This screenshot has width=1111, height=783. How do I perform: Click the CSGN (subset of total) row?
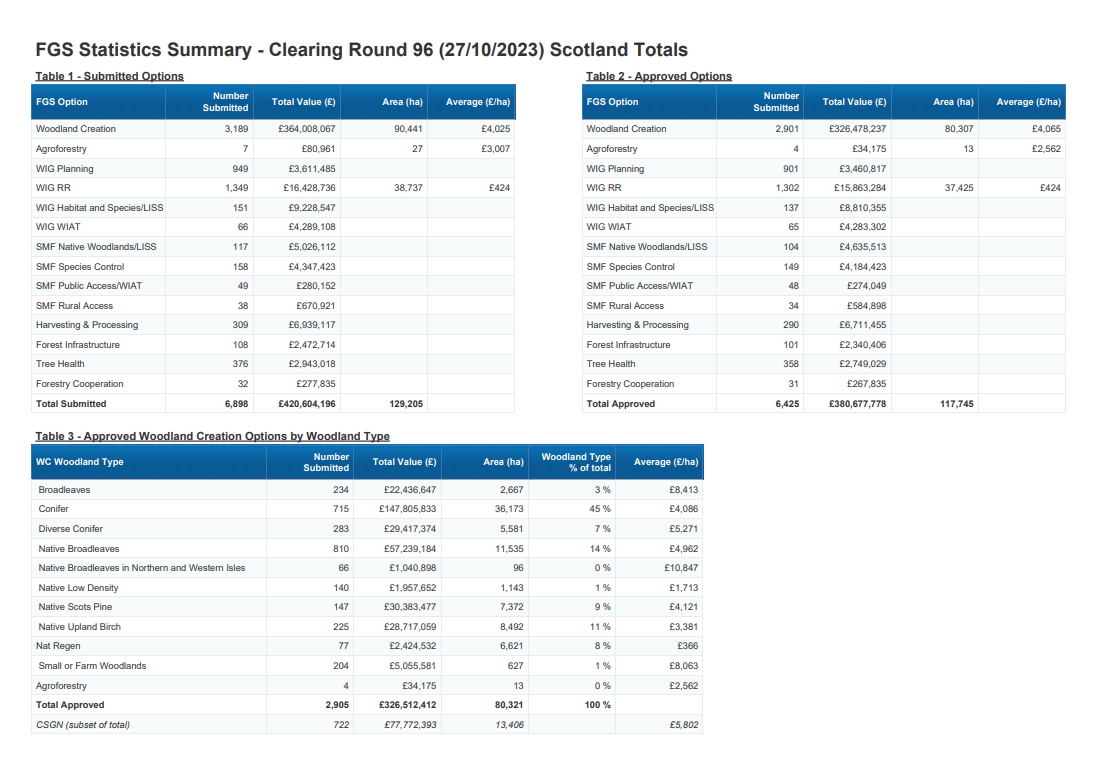click(83, 724)
